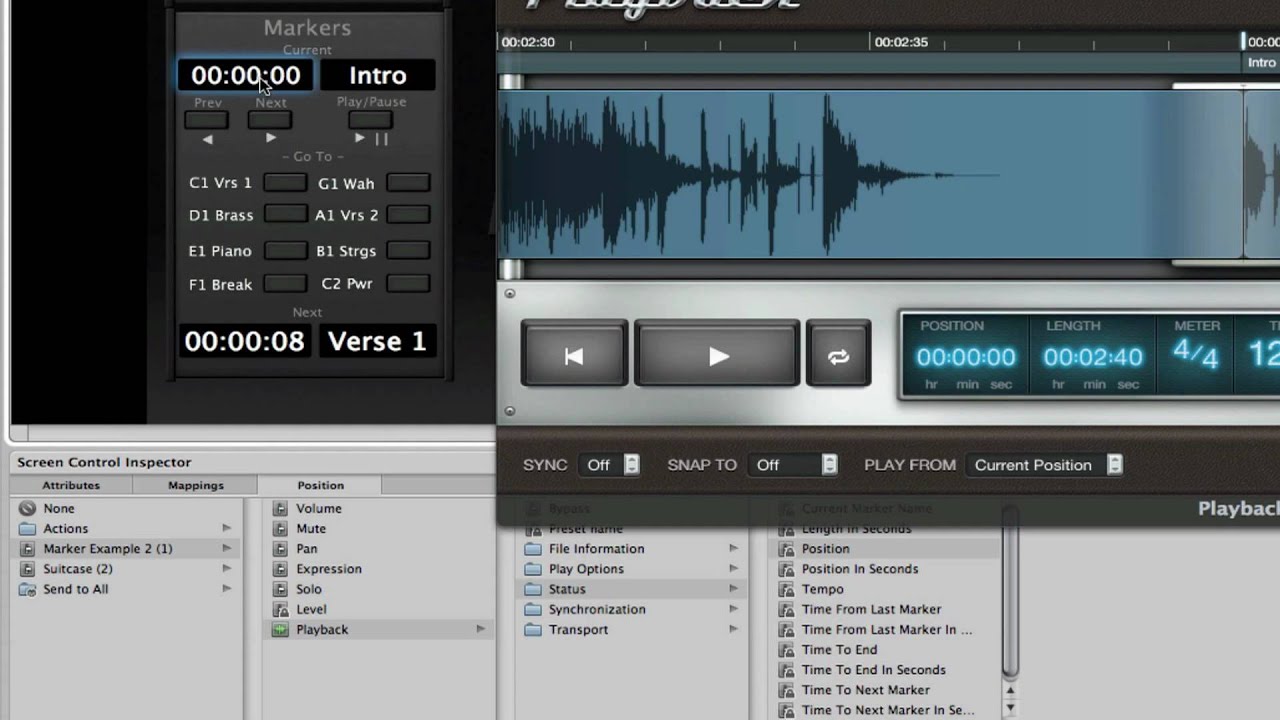Screen dimensions: 1280x720
Task: Expand arrow for Playback row
Action: pos(480,629)
